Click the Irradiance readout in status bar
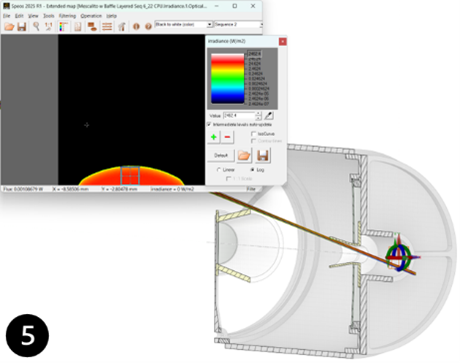Viewport: 460px width, 363px height. pos(172,189)
